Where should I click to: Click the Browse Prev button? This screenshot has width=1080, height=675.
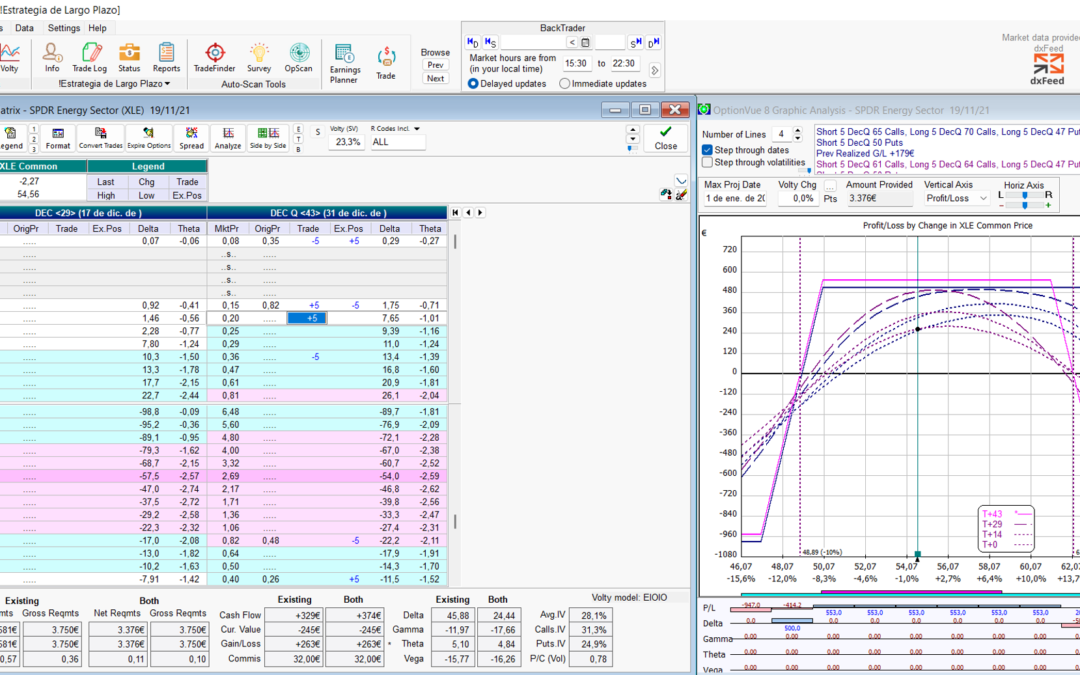tap(435, 65)
